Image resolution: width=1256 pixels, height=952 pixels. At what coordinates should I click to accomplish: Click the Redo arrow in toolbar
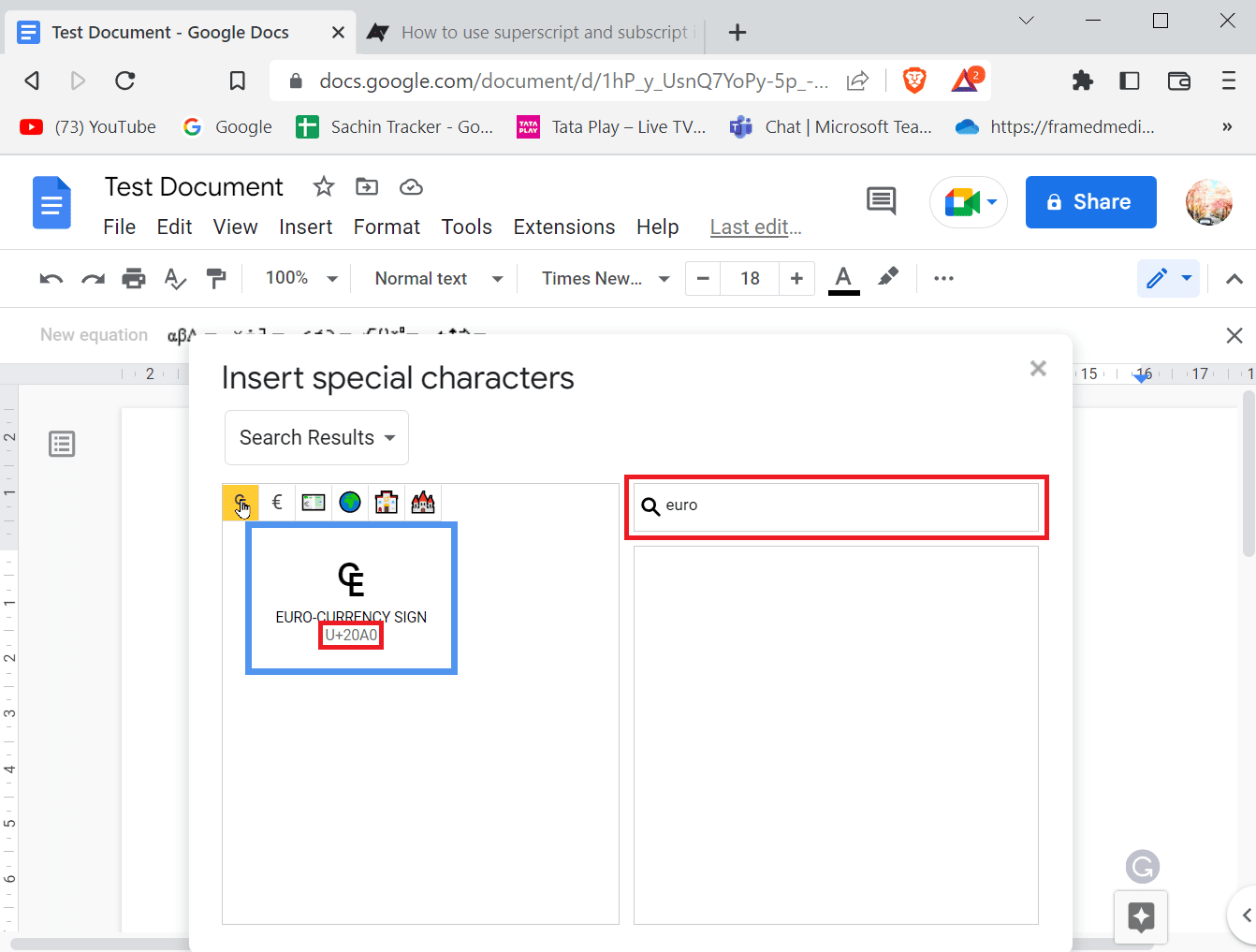pyautogui.click(x=93, y=279)
